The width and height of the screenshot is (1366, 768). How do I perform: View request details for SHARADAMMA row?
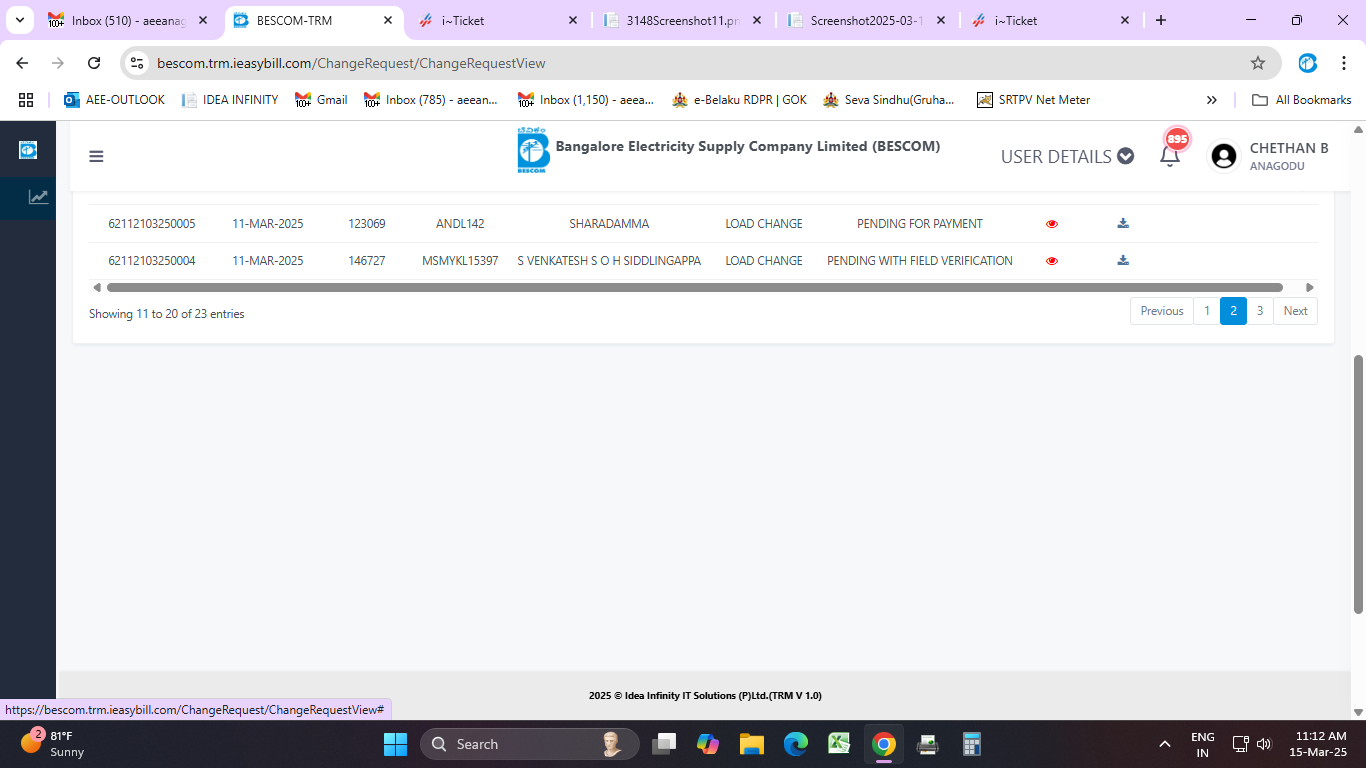click(1051, 224)
